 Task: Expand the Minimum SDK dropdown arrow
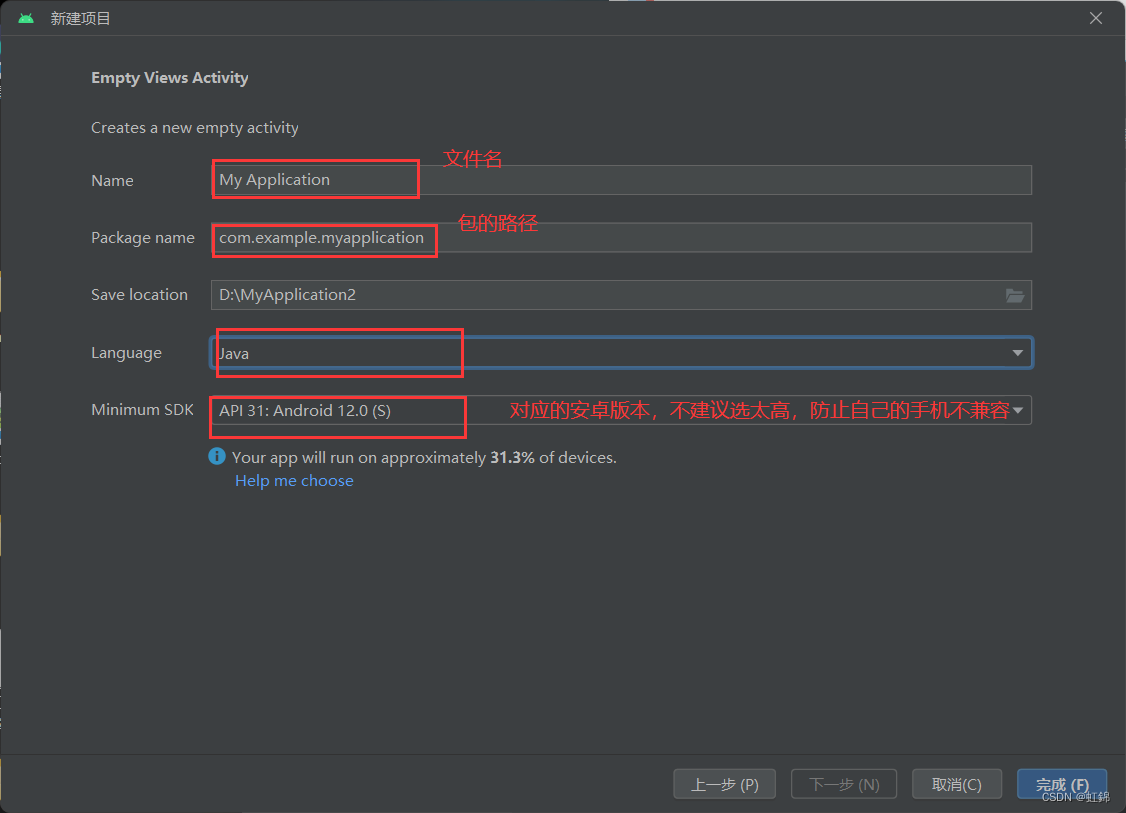(x=1018, y=410)
